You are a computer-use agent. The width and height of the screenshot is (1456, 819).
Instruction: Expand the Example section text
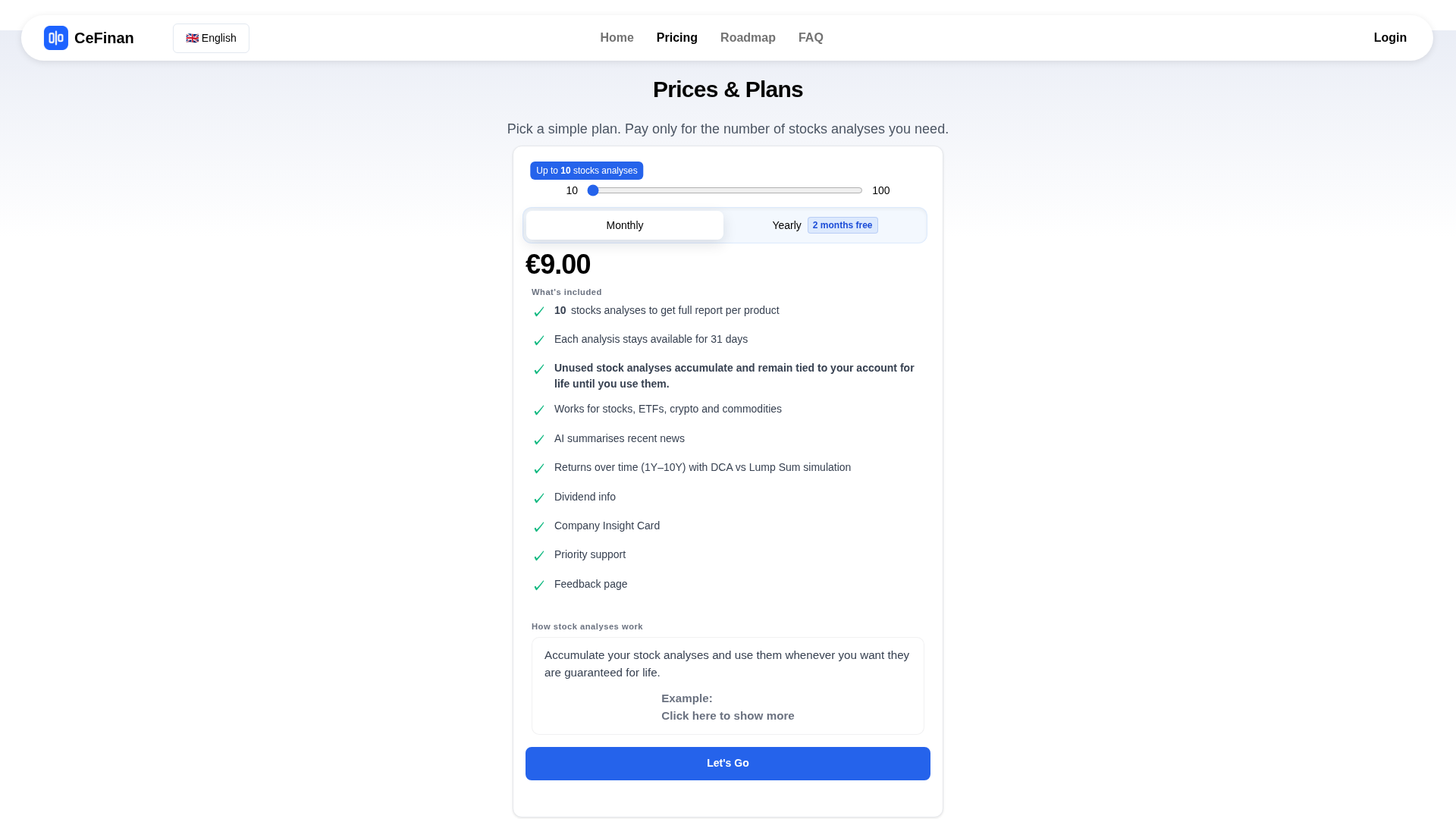[686, 698]
